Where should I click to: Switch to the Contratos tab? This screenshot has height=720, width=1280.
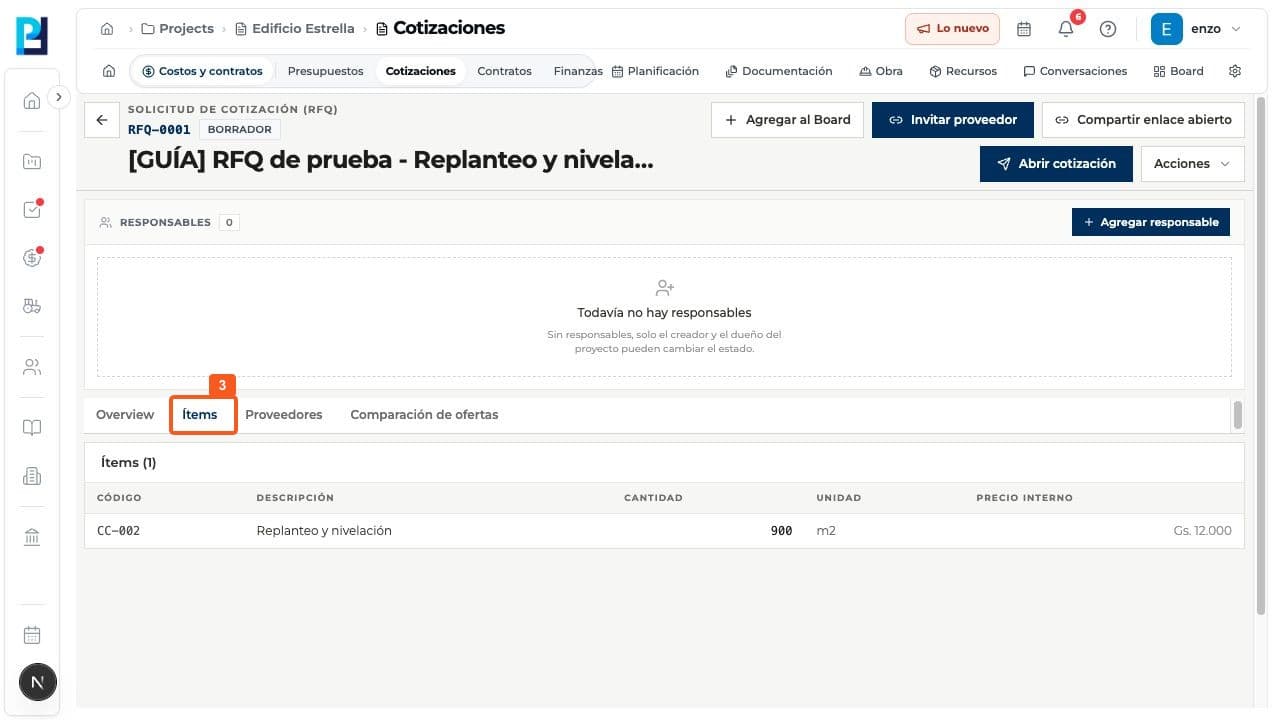[x=505, y=71]
